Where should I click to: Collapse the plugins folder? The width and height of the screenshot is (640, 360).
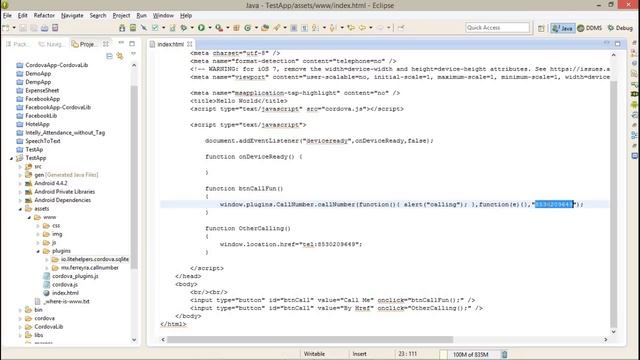38,251
